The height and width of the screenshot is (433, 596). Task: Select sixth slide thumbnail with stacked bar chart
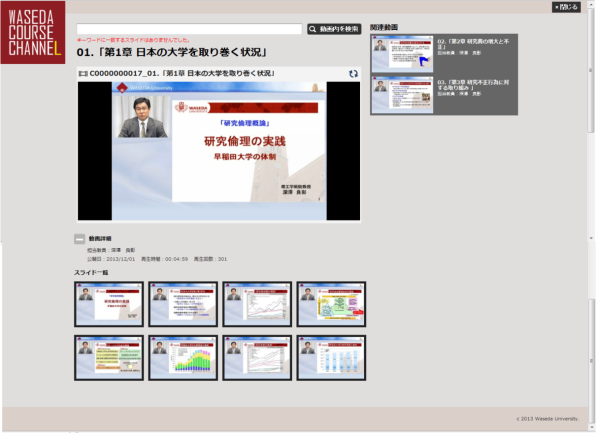(x=183, y=358)
